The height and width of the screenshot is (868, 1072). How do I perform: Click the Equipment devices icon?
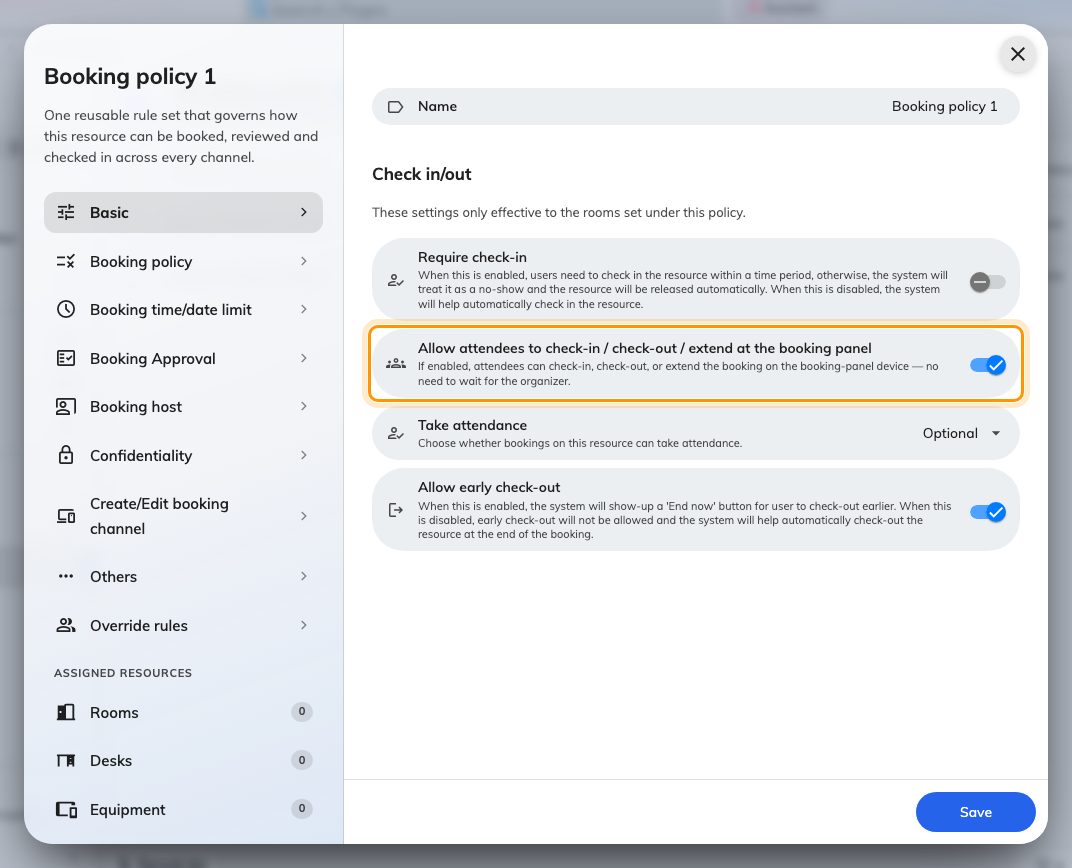pos(66,809)
